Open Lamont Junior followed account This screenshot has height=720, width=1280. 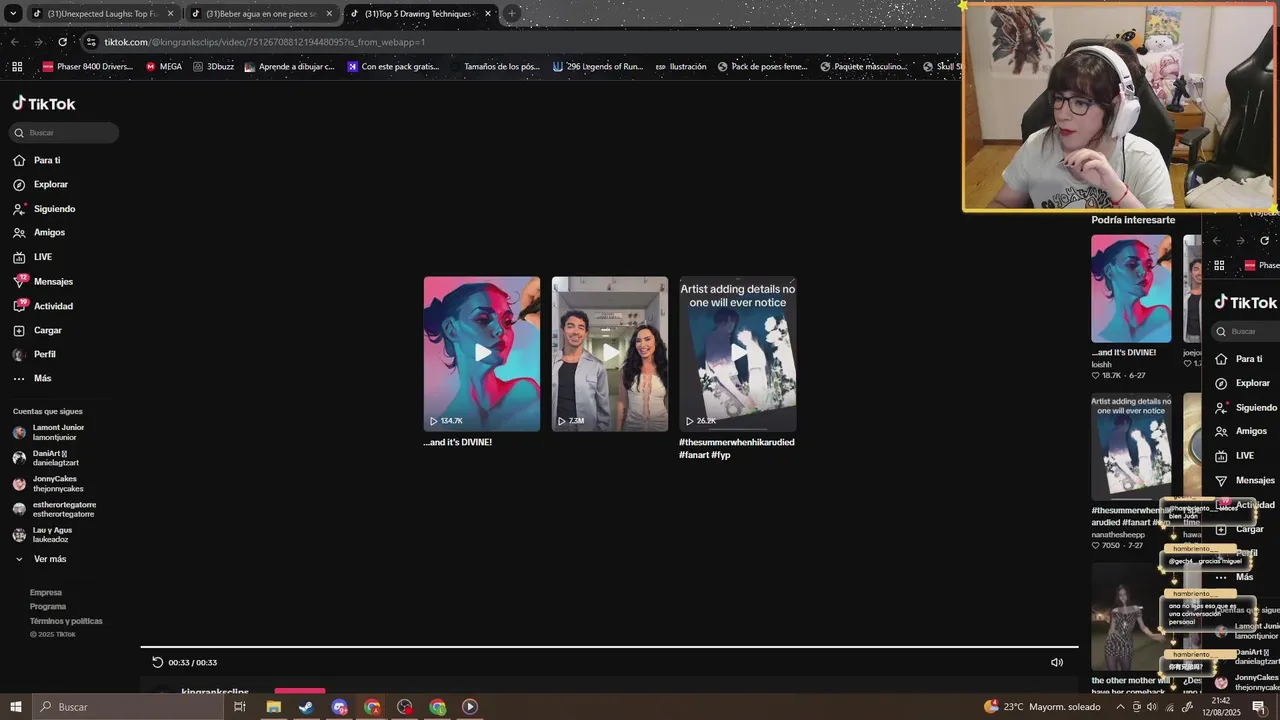[49, 433]
